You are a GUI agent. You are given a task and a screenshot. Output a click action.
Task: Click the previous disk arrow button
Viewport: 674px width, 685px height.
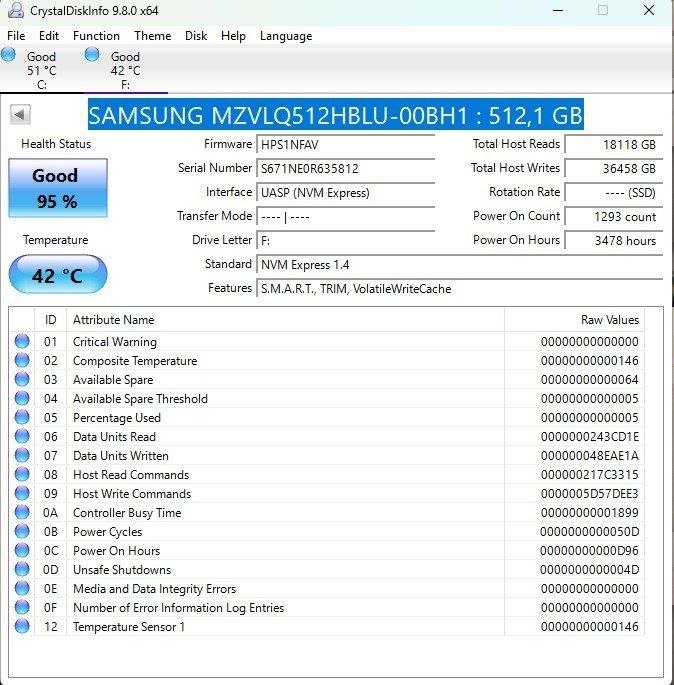(x=20, y=114)
